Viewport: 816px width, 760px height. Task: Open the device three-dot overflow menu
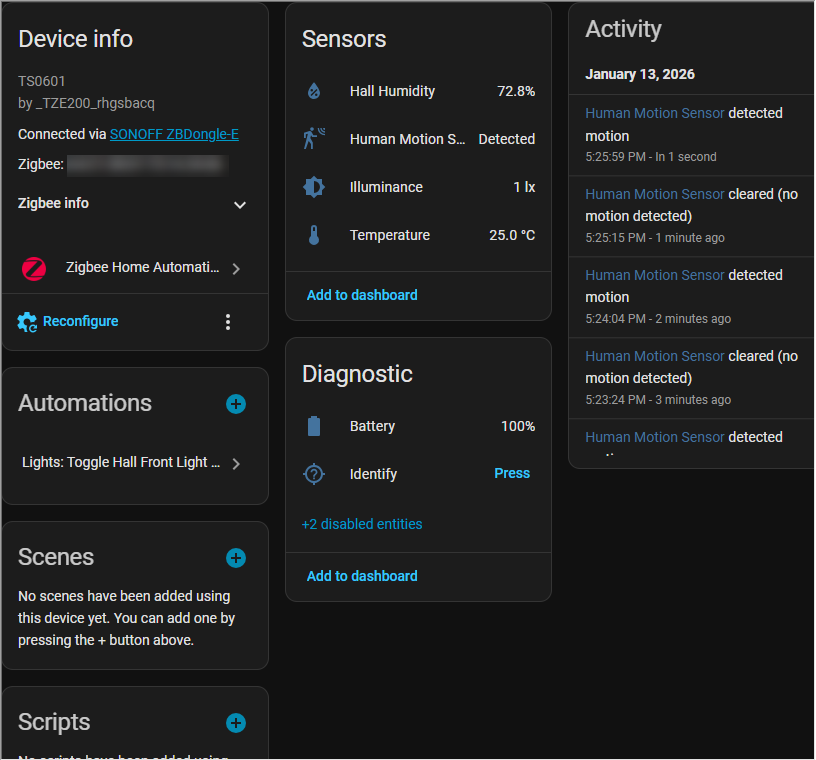click(x=228, y=322)
